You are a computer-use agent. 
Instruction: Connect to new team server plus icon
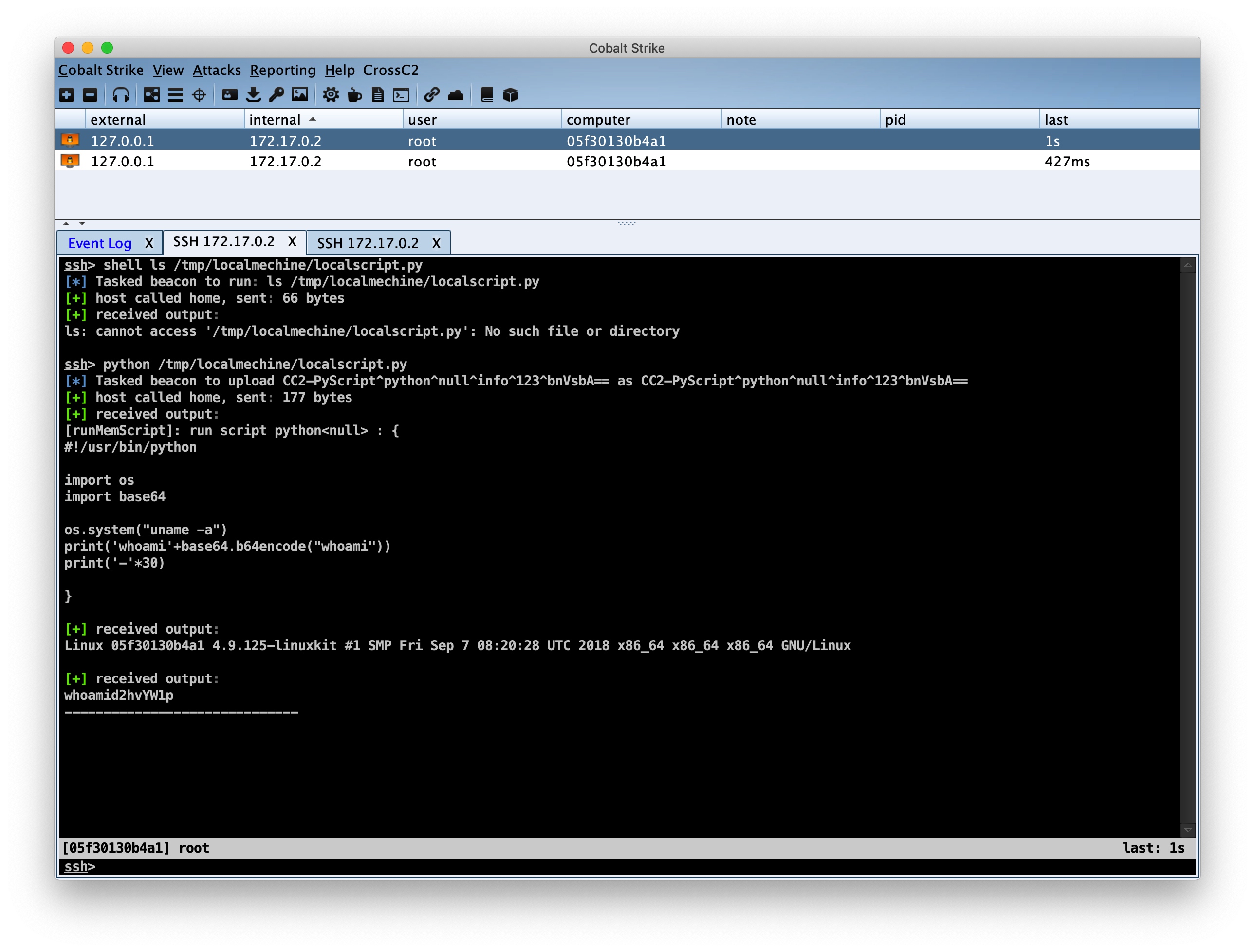[x=67, y=95]
